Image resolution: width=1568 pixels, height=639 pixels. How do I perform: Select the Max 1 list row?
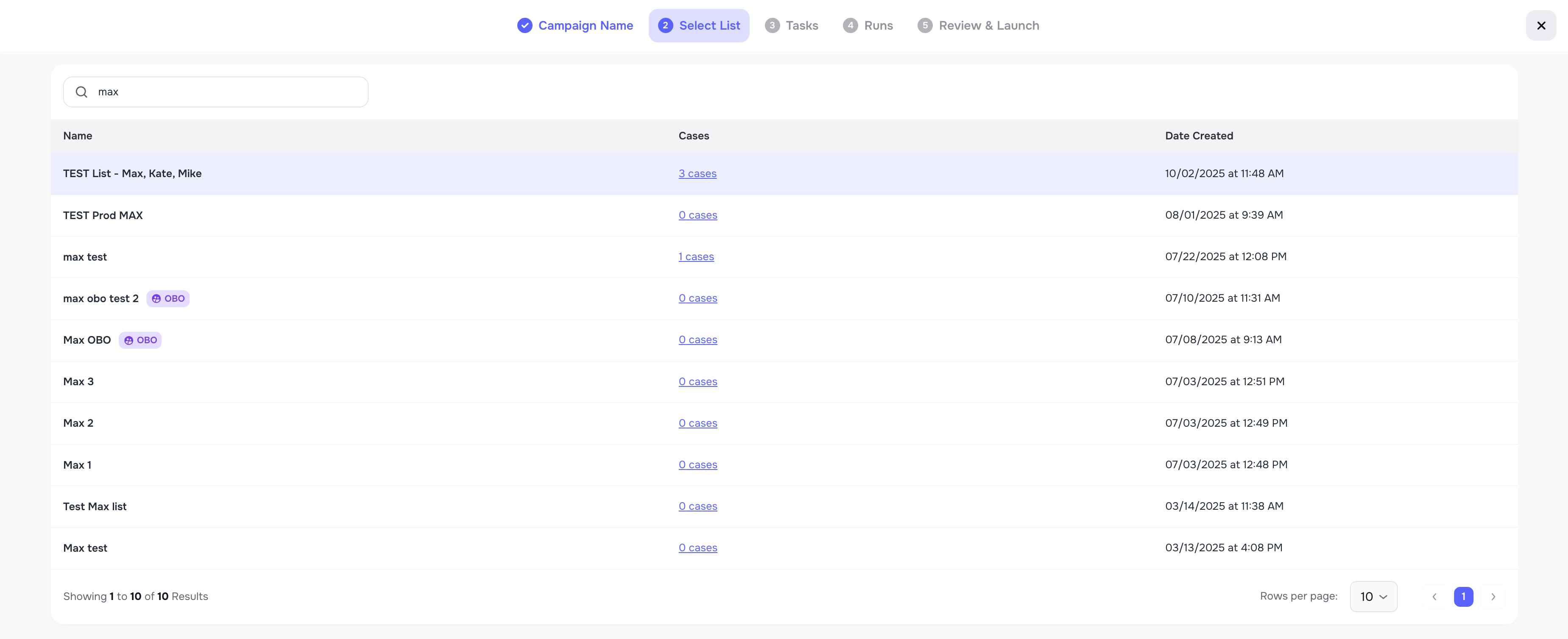click(x=77, y=465)
